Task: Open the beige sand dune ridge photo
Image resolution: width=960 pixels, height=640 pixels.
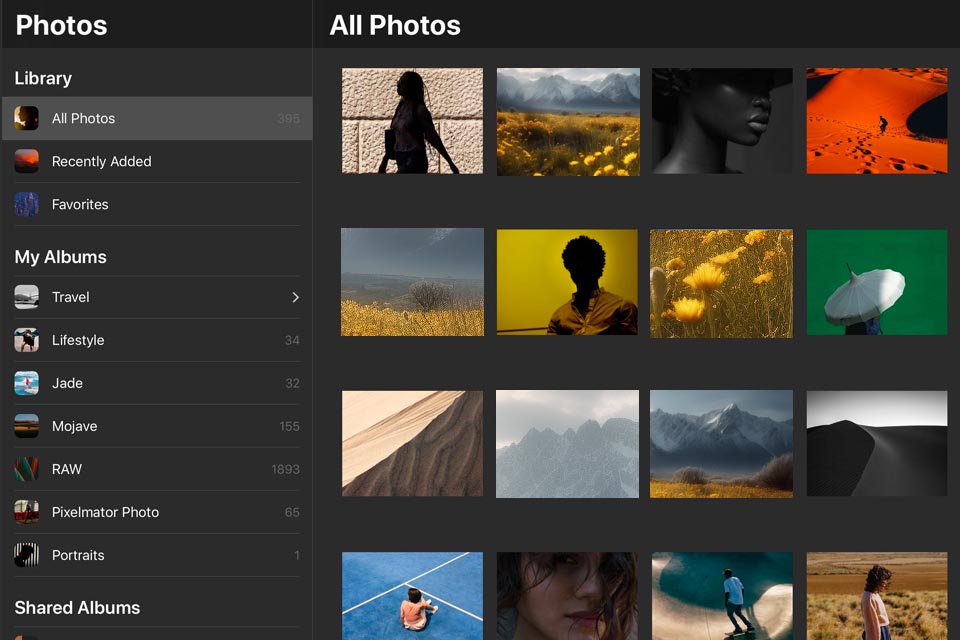Action: pyautogui.click(x=412, y=443)
